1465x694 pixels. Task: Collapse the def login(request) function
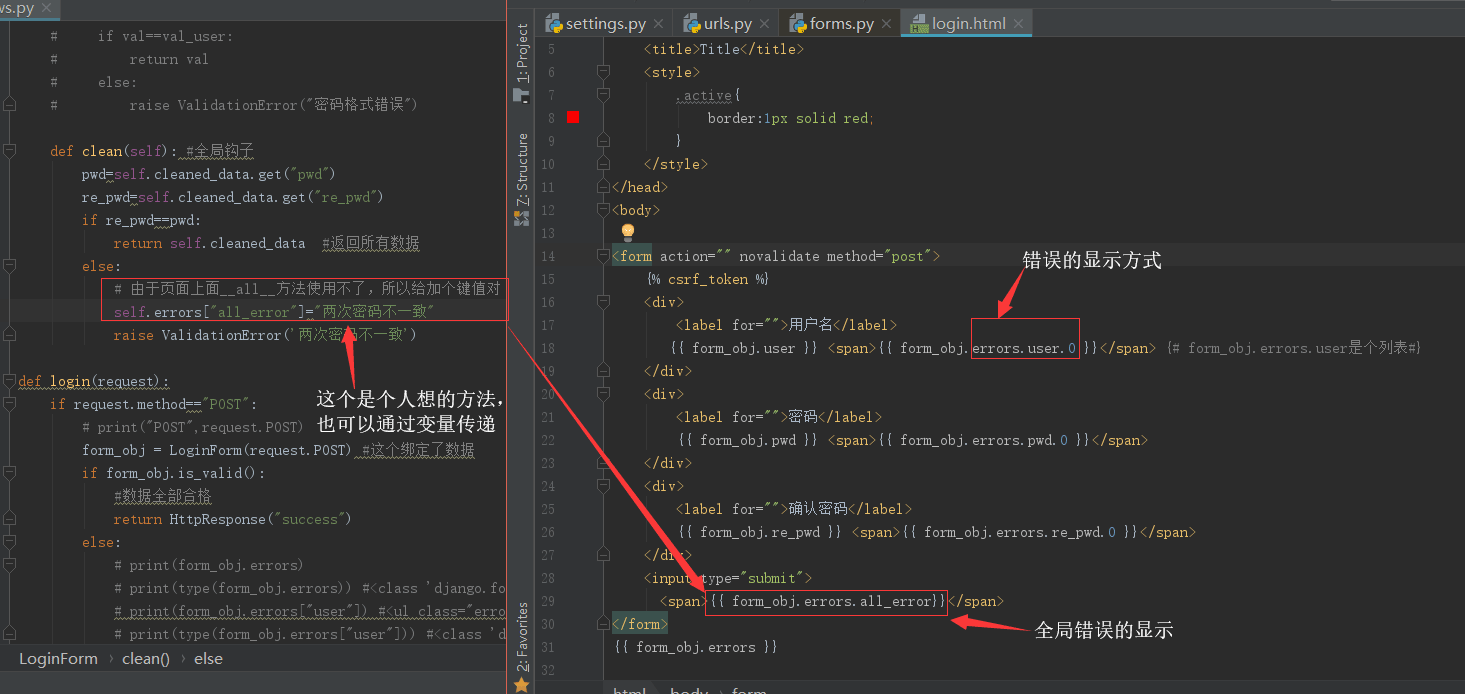9,381
